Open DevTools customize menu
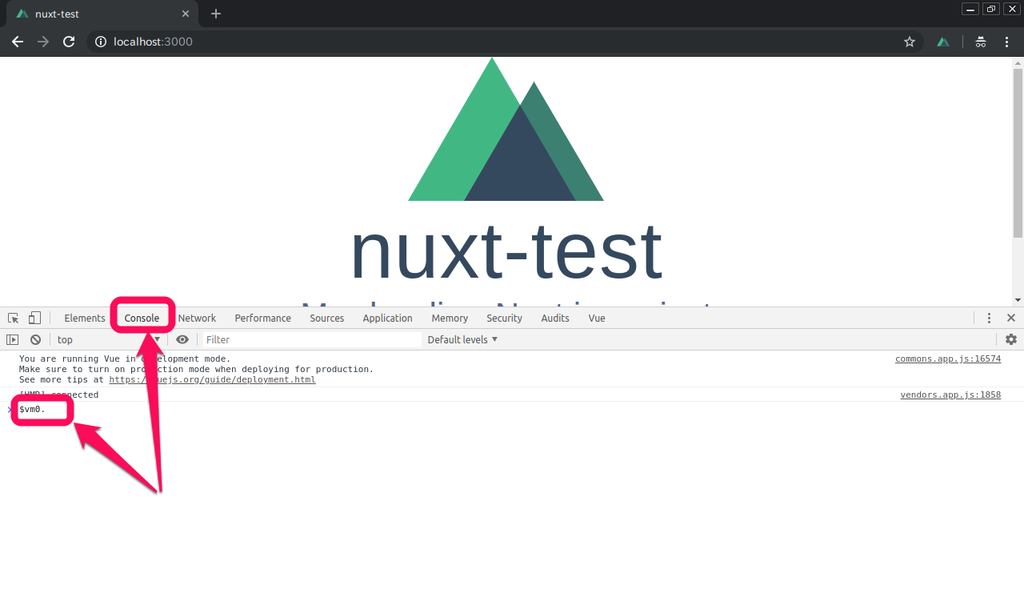 (989, 318)
